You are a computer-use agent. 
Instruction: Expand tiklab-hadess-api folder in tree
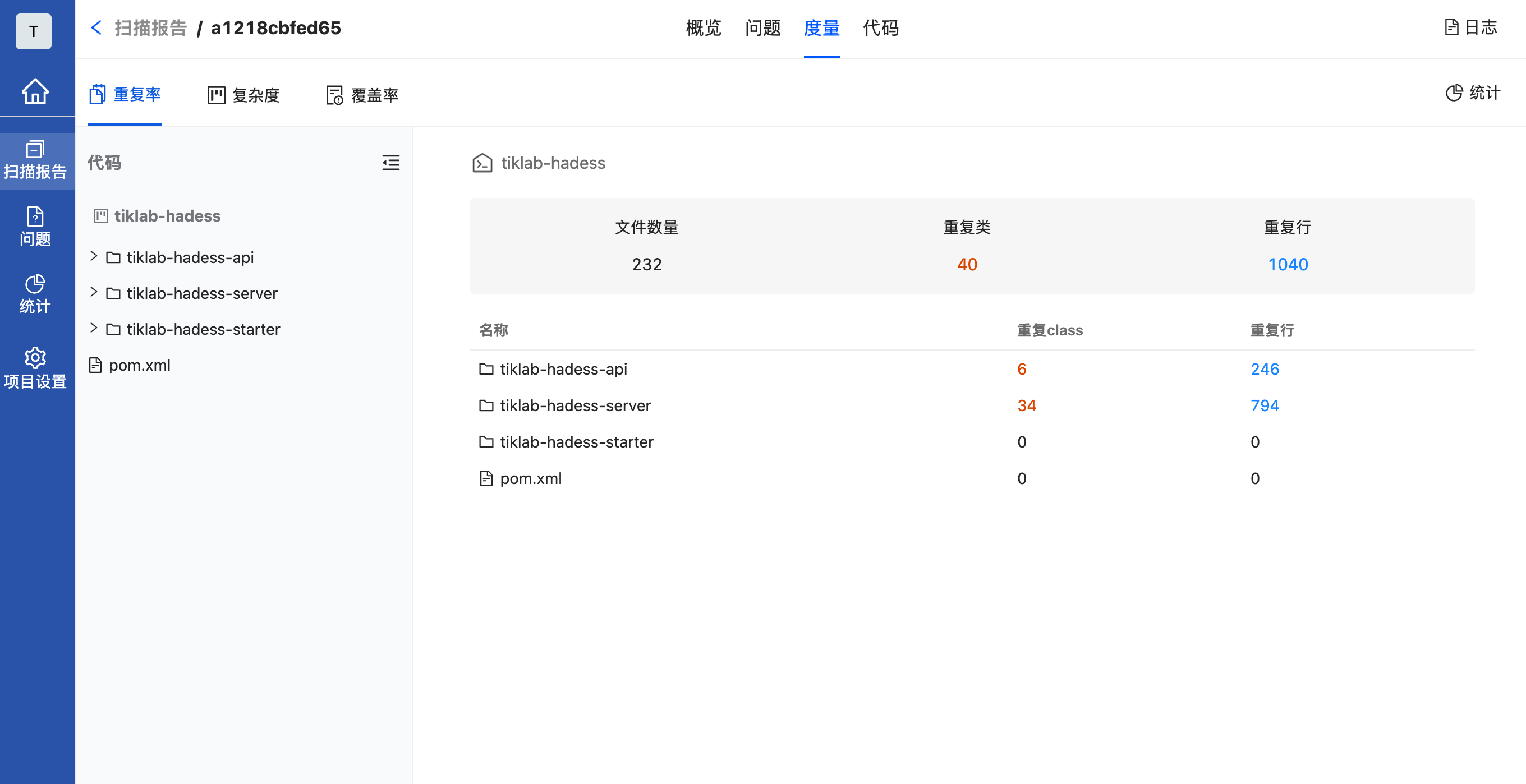[94, 256]
